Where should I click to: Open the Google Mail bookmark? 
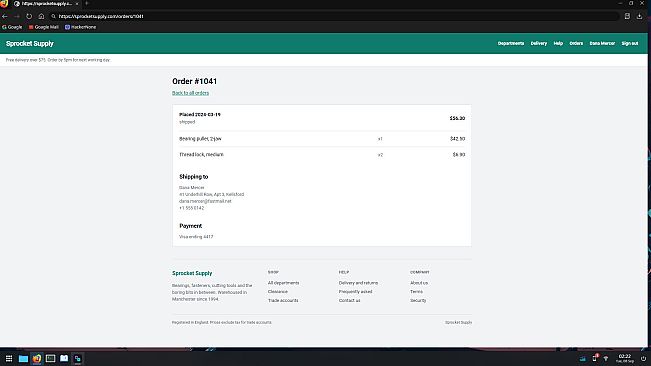(44, 27)
